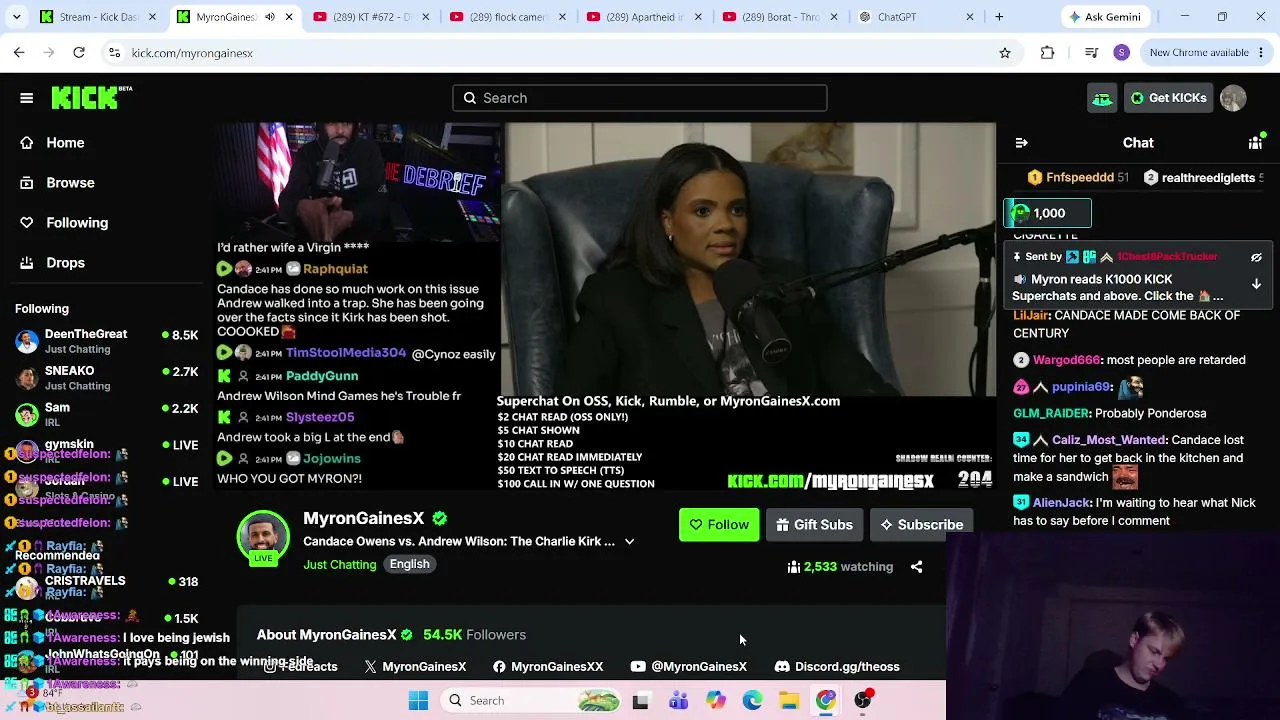Open MyronGainesX X profile link
The height and width of the screenshot is (720, 1280).
pyautogui.click(x=416, y=667)
